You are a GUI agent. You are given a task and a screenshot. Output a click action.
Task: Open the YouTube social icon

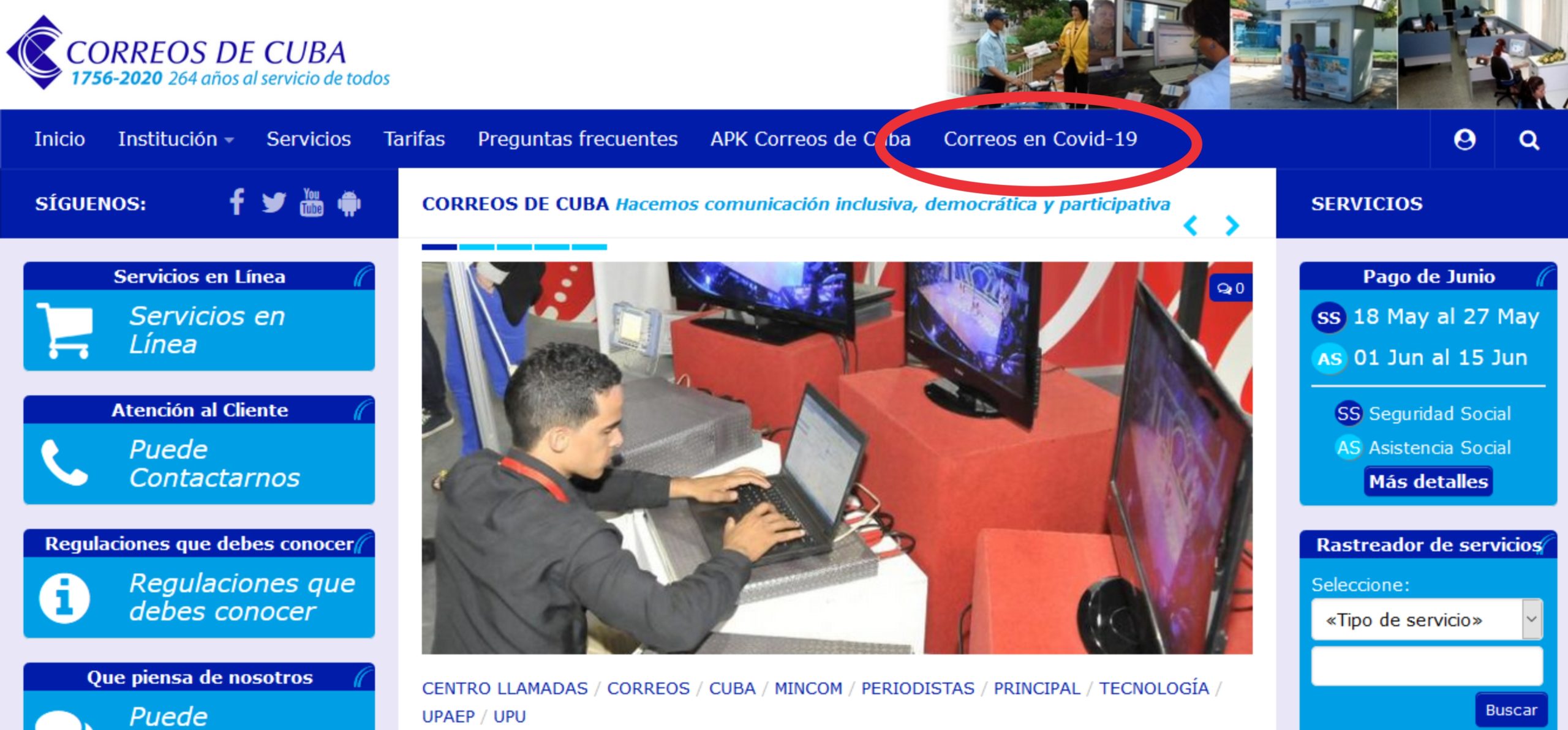point(311,202)
